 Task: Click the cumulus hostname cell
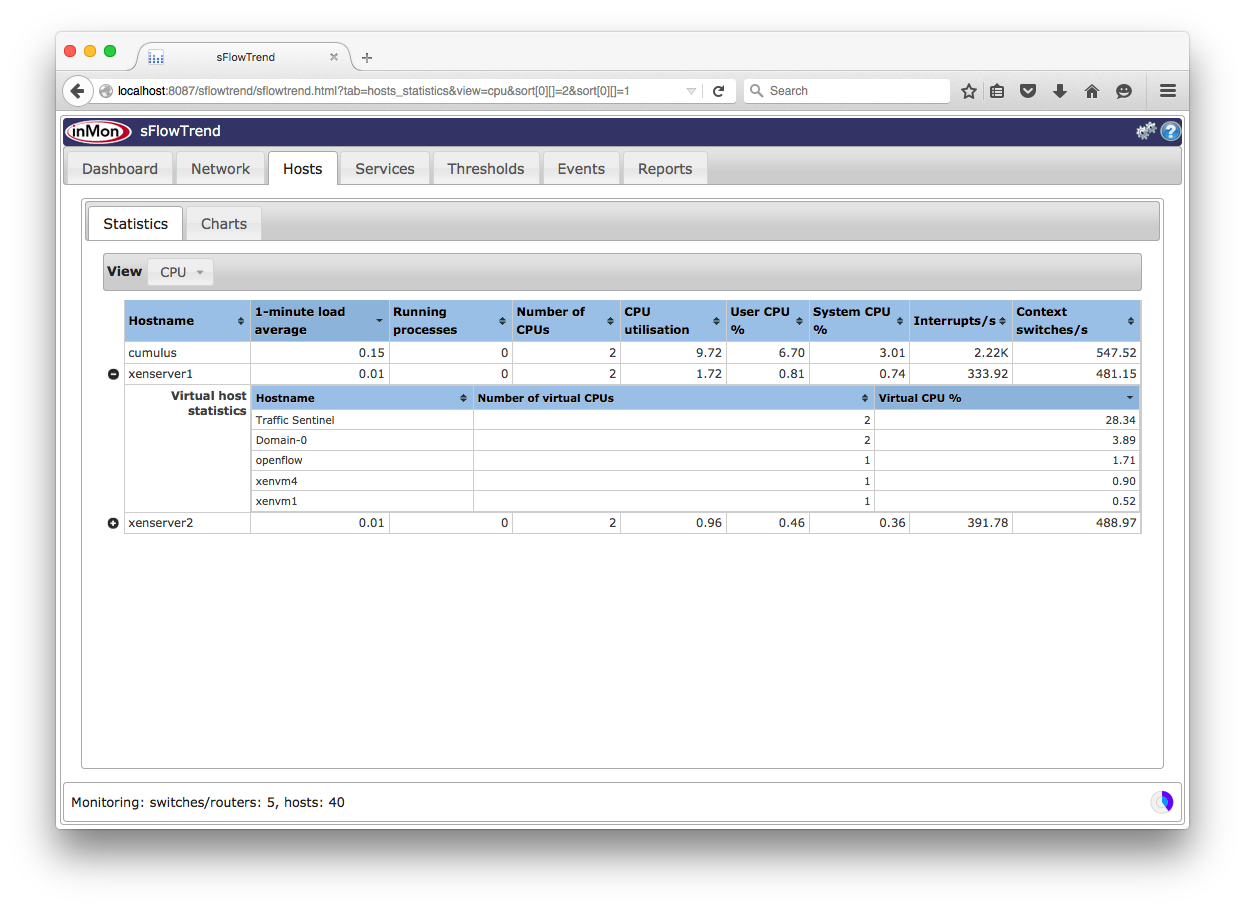187,353
